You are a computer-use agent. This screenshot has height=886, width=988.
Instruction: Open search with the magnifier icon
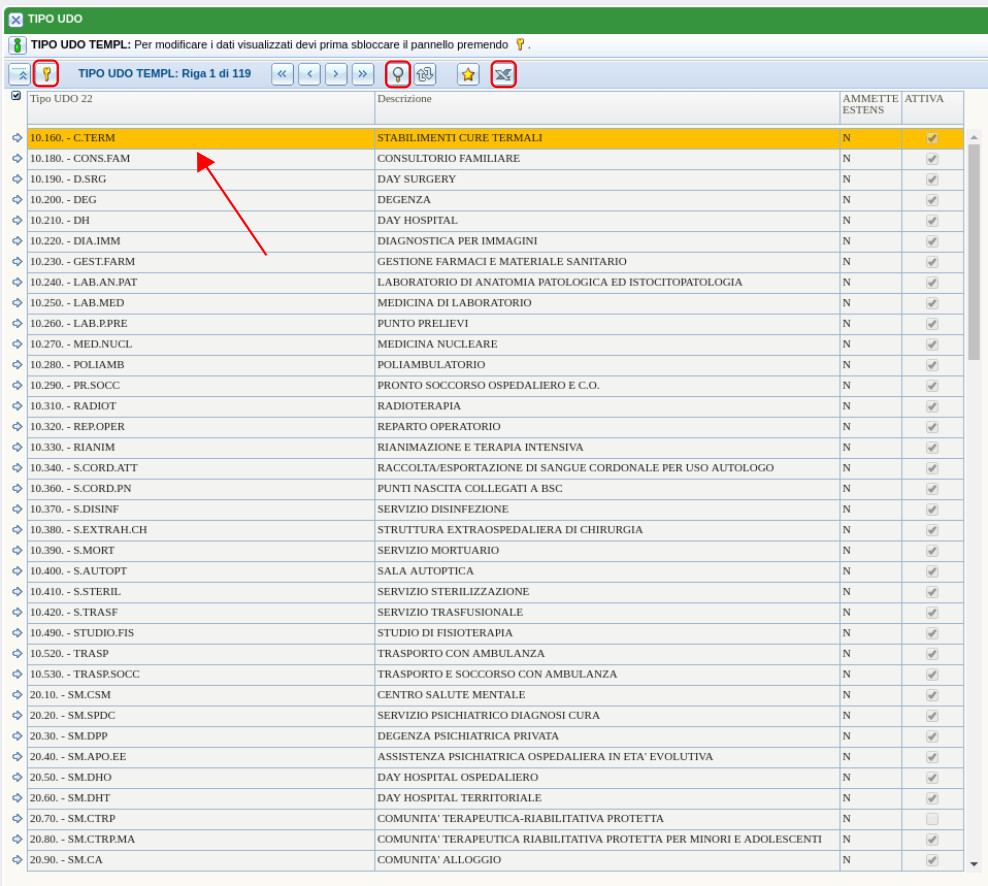tap(397, 74)
